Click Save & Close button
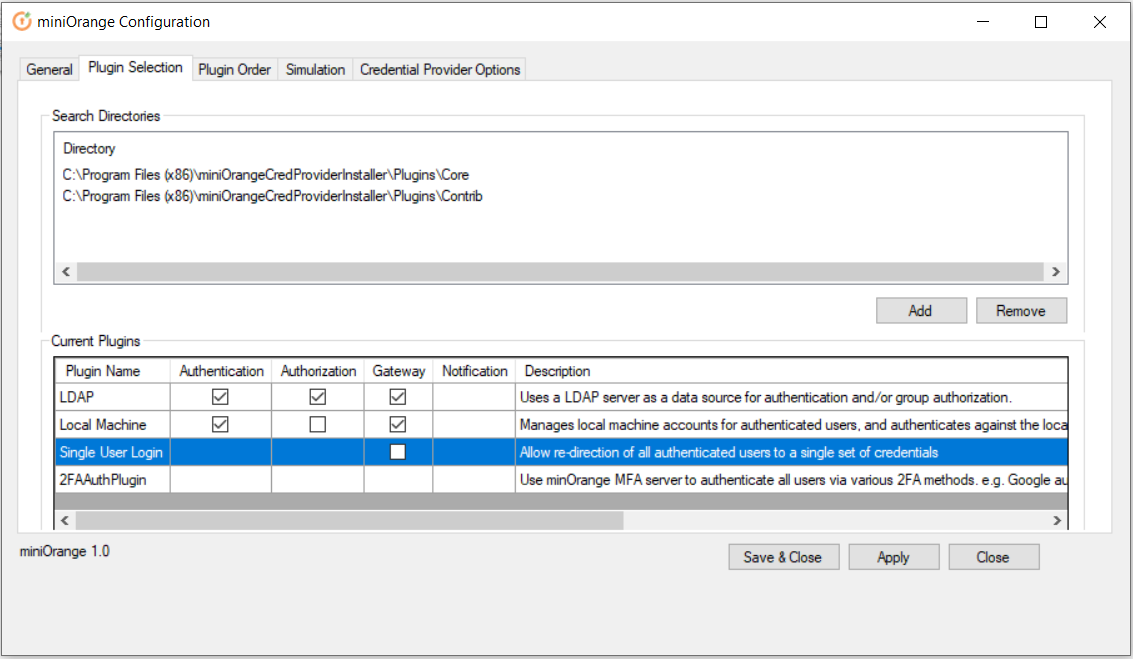Image resolution: width=1133 pixels, height=659 pixels. [783, 557]
